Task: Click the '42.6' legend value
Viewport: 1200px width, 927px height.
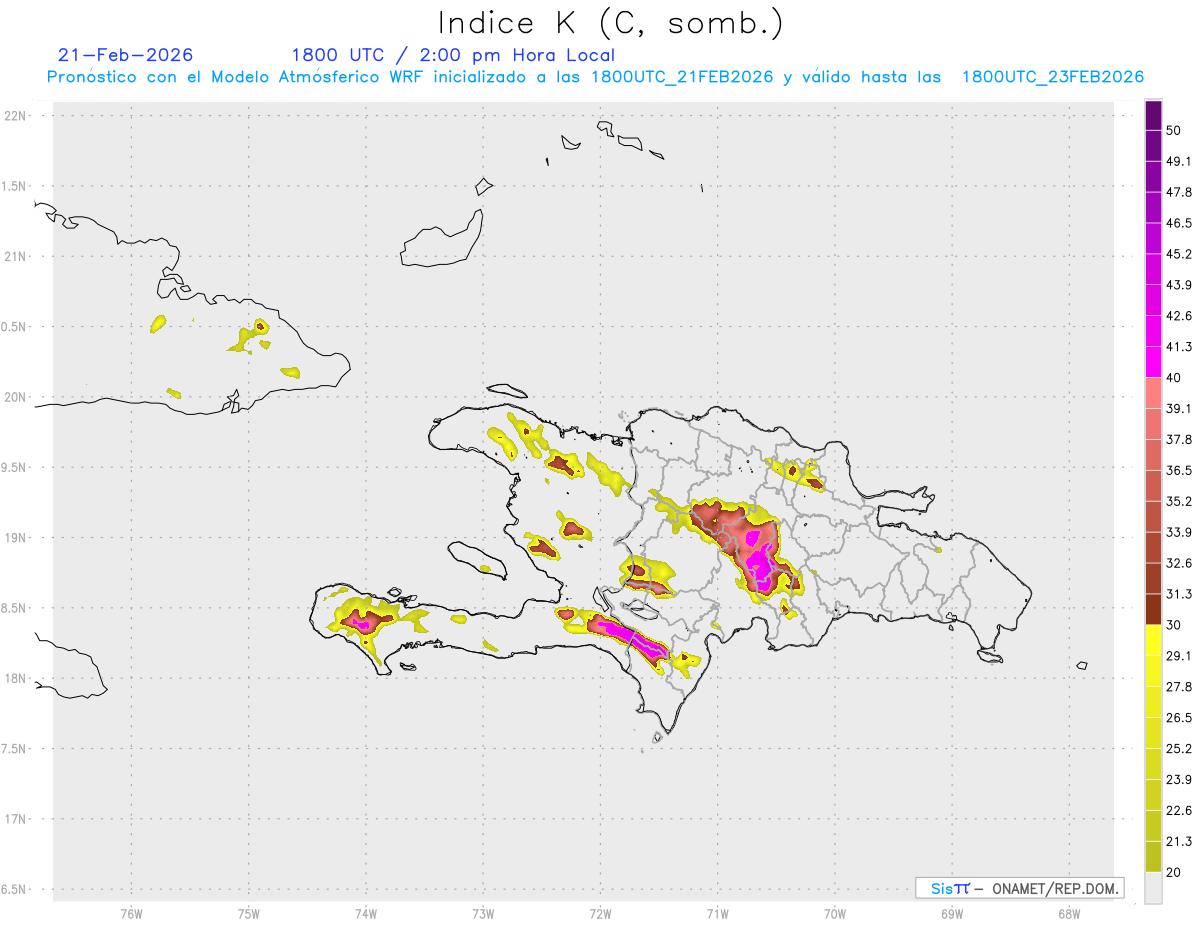Action: 1179,316
